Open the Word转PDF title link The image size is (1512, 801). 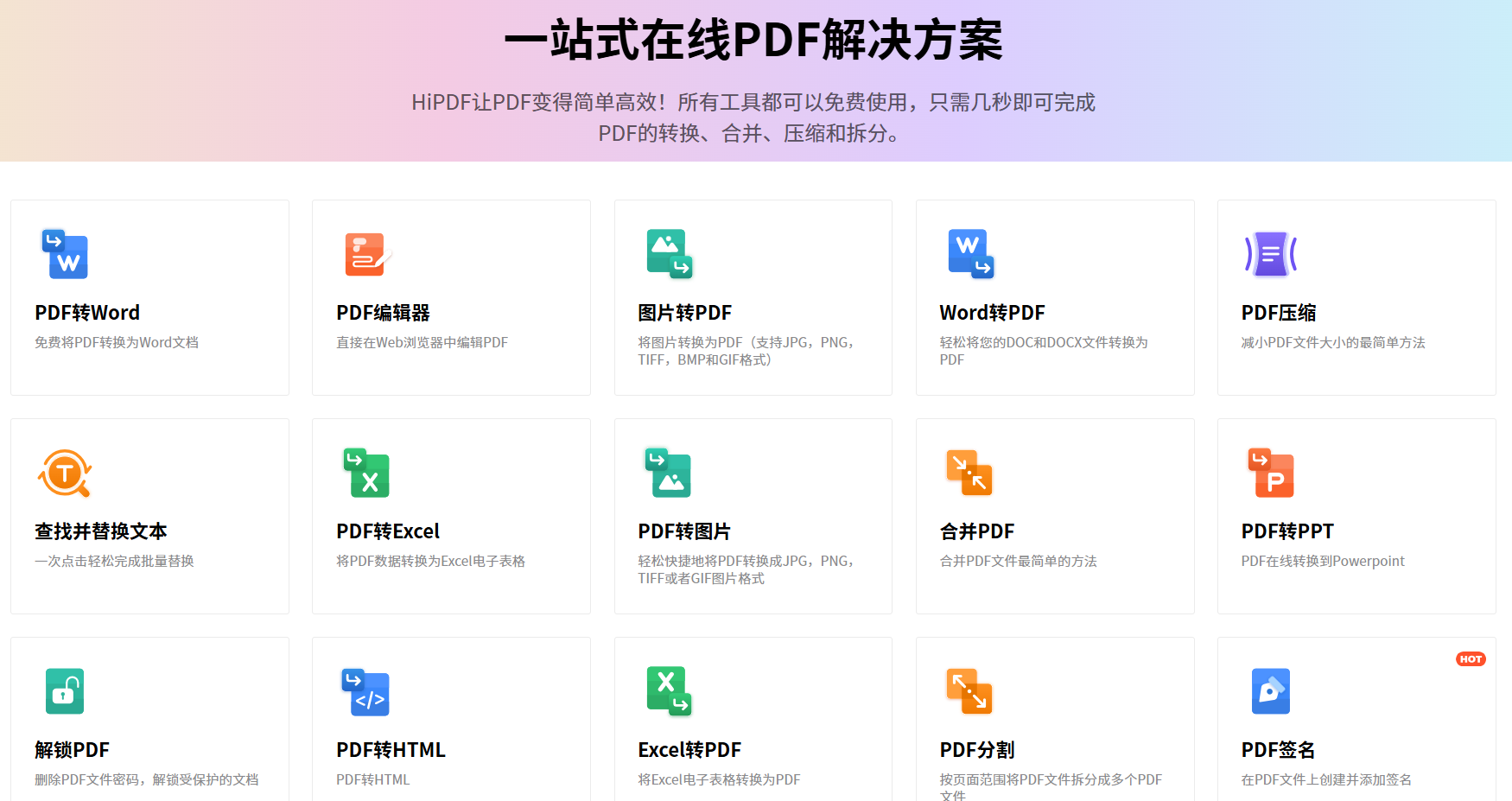click(x=993, y=313)
